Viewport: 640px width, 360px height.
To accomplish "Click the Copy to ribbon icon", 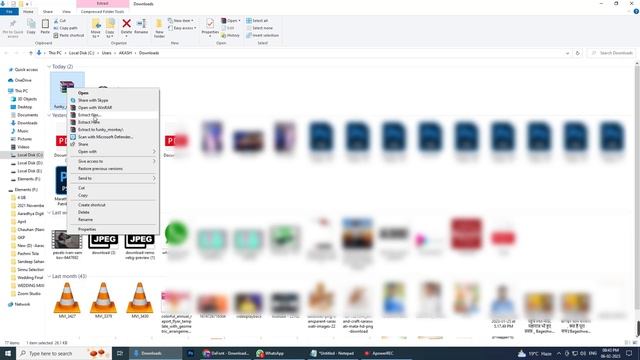I will click(x=110, y=24).
